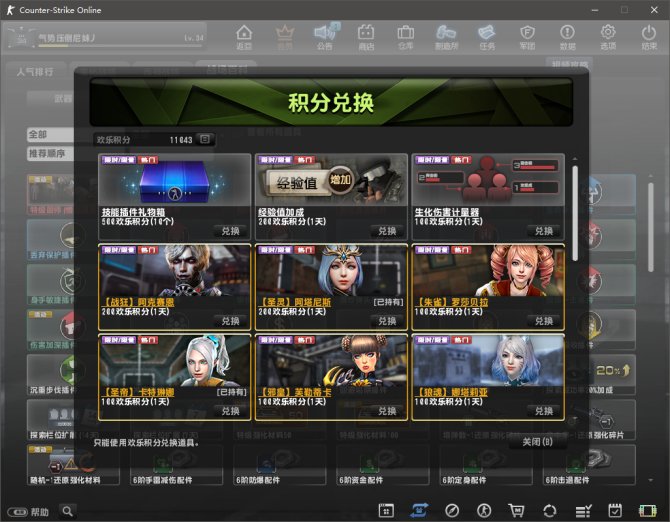Click 兑换 for 【圣灵】阿塔尼斯
This screenshot has width=670, height=522.
387,321
